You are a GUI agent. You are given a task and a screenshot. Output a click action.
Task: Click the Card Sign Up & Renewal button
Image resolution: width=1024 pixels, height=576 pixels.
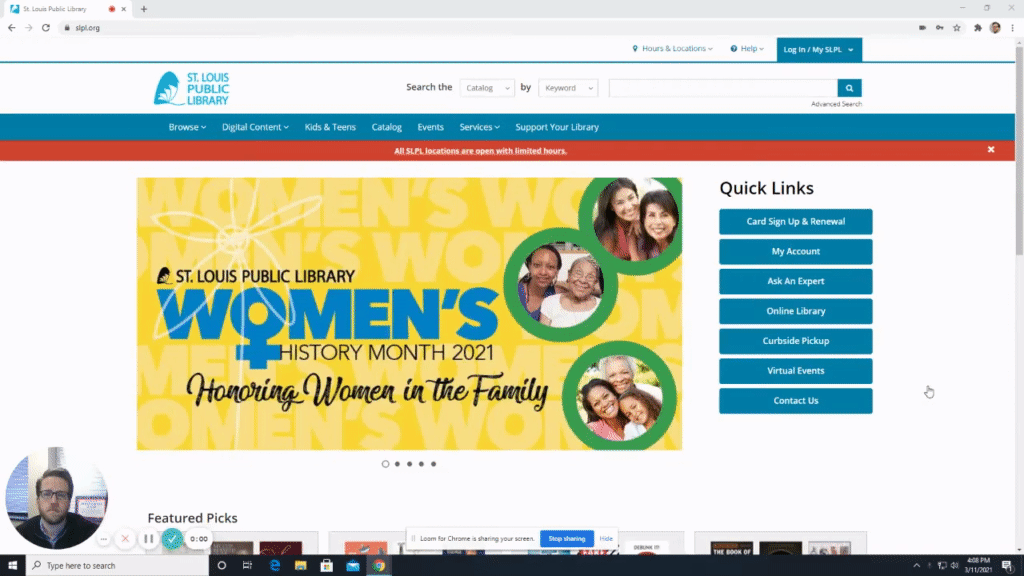pos(795,221)
